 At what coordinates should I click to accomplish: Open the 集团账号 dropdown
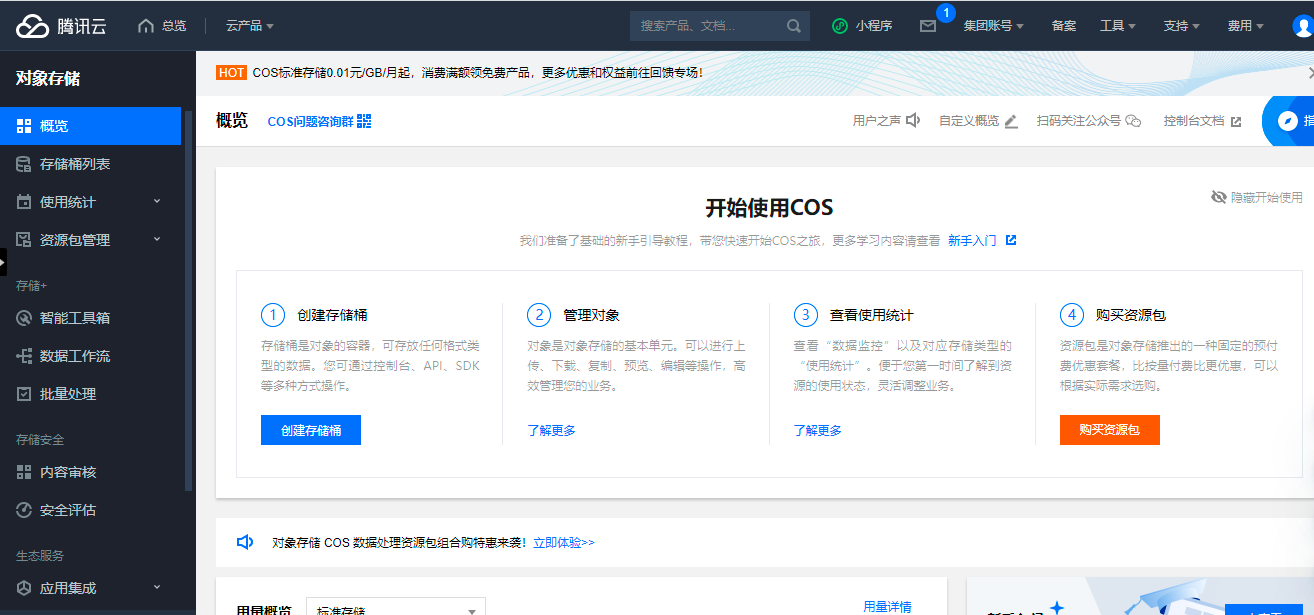pyautogui.click(x=993, y=26)
